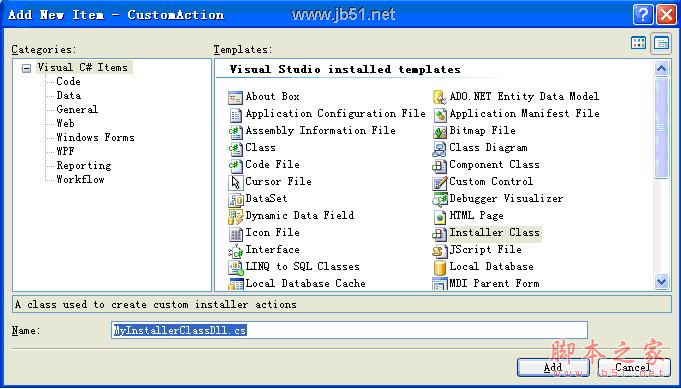
Task: Select the Visual C# Items category
Action: (83, 67)
